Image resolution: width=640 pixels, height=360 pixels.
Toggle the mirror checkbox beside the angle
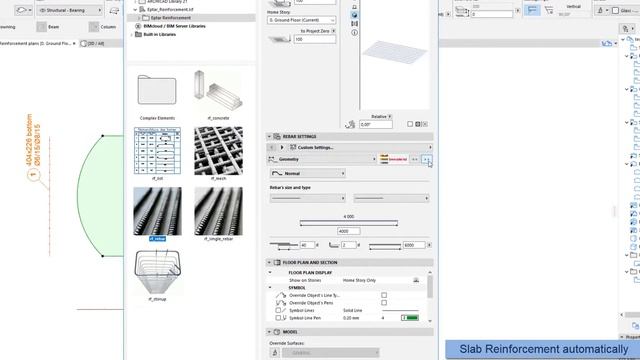click(410, 124)
